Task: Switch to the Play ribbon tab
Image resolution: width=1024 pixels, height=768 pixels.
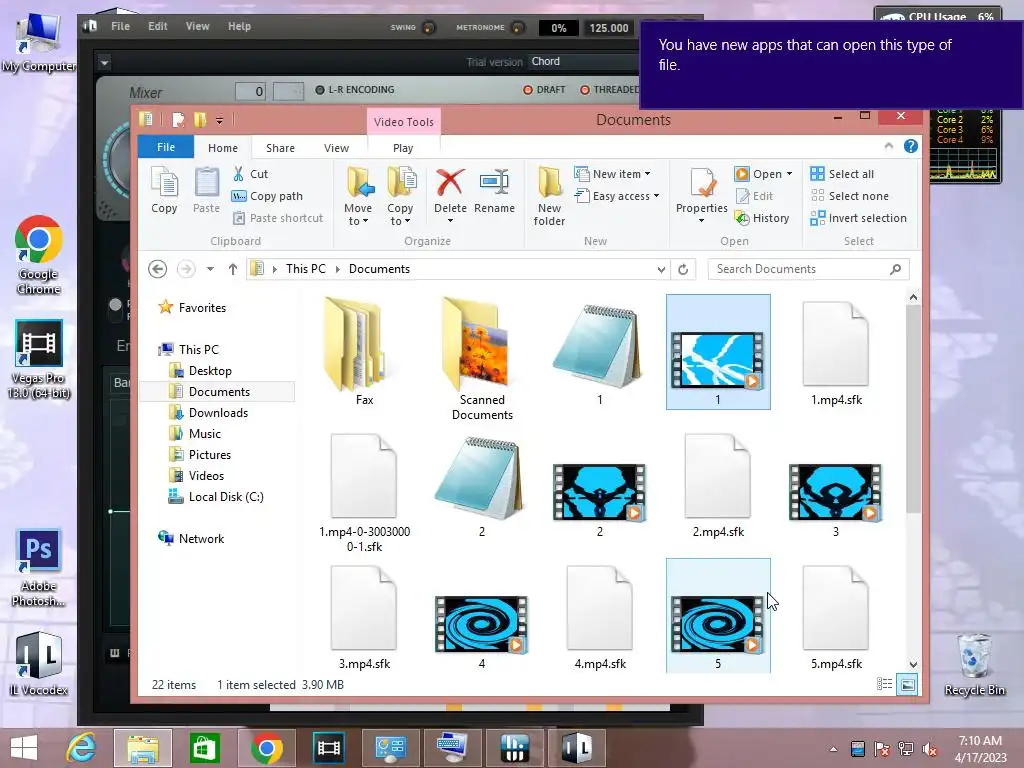Action: 403,148
